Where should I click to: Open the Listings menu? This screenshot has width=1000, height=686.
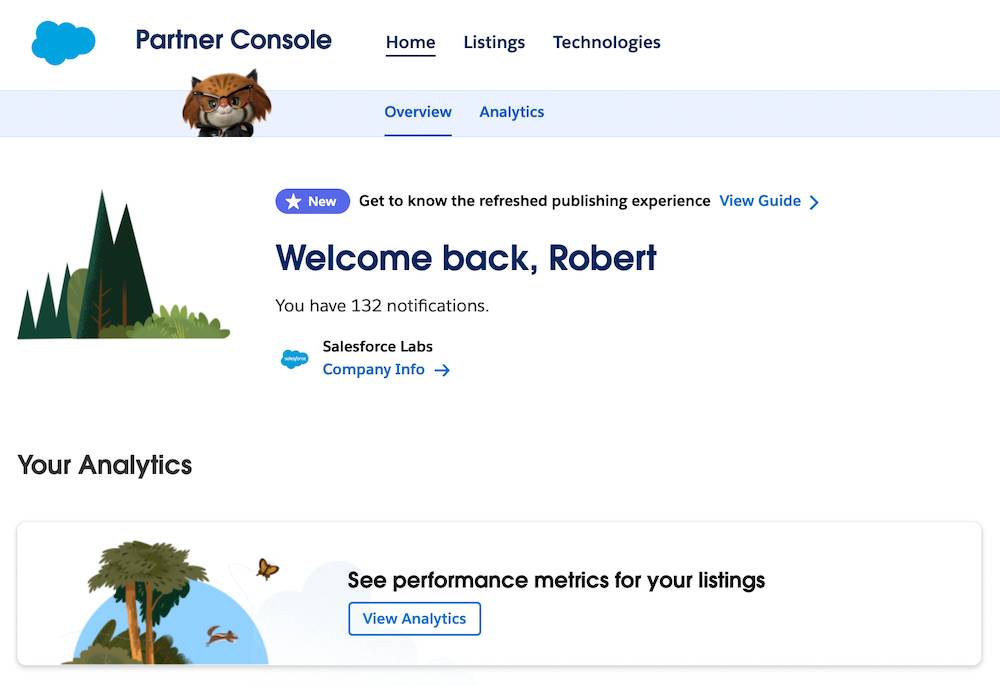click(x=494, y=42)
